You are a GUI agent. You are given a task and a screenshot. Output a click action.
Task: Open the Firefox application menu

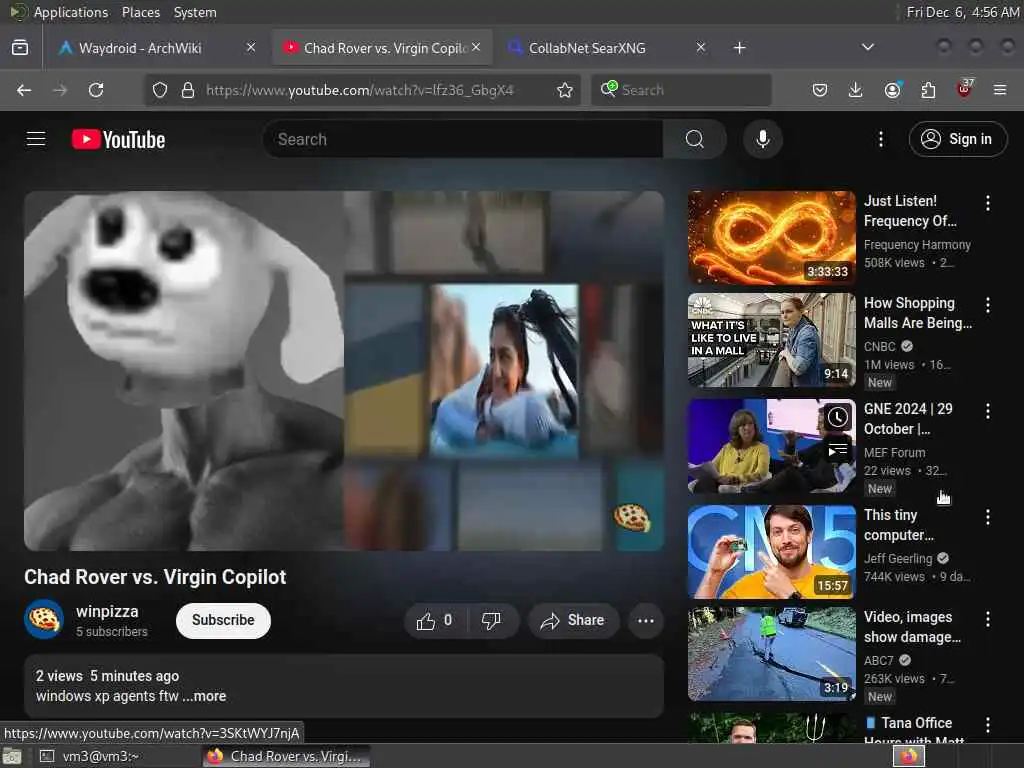tap(1000, 90)
